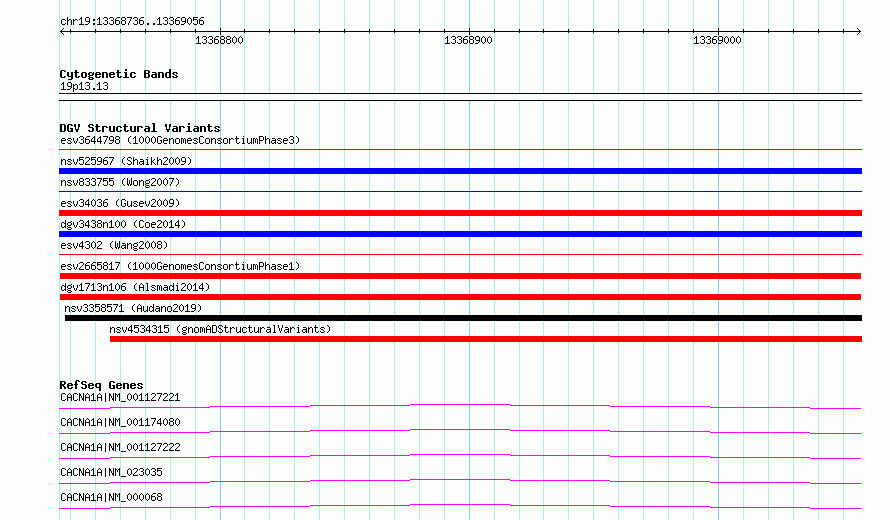The image size is (890, 520).
Task: Open variant nsv833755 (Wong2007) label
Action: pos(120,182)
